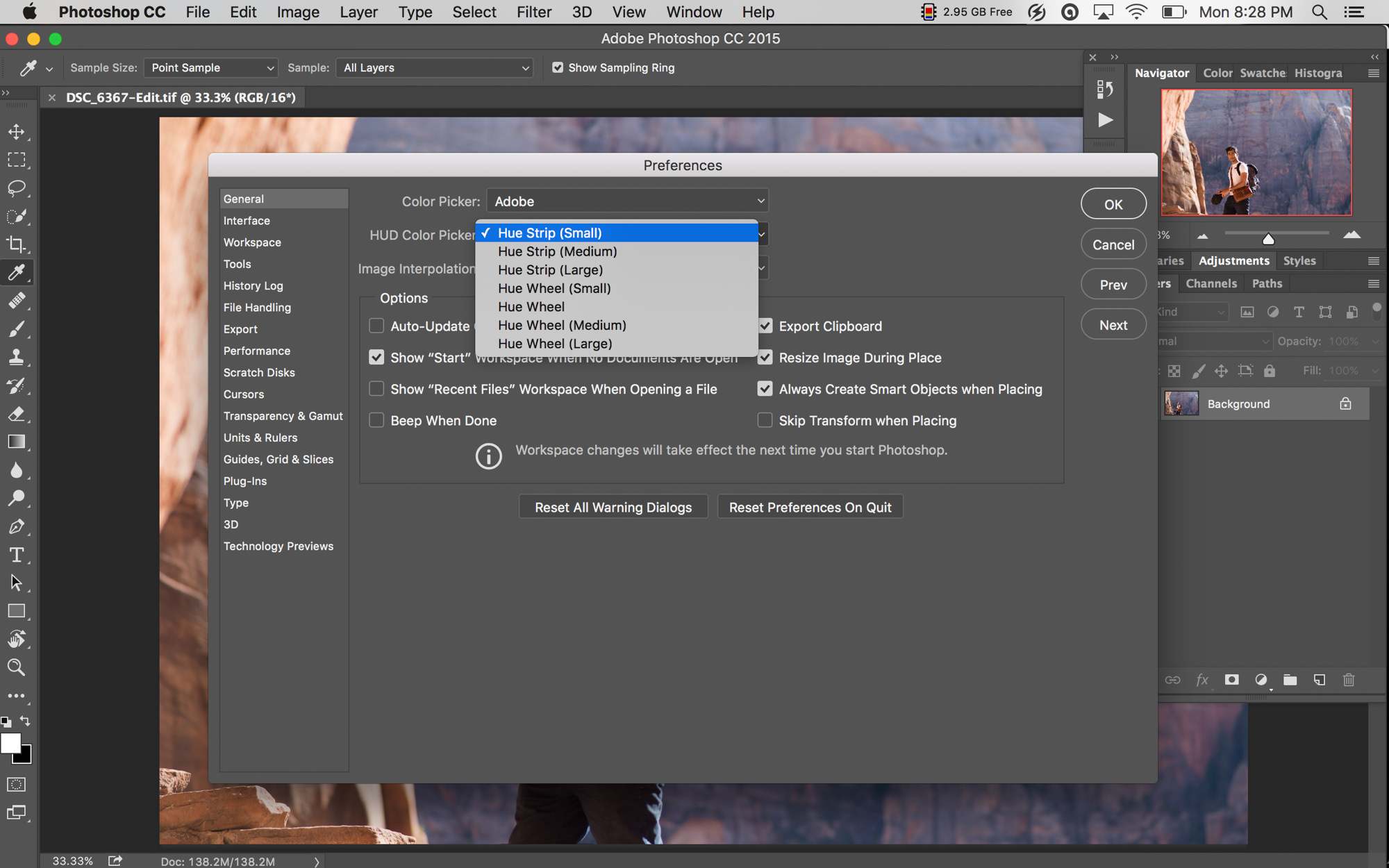Uncheck Beep When Done

376,419
